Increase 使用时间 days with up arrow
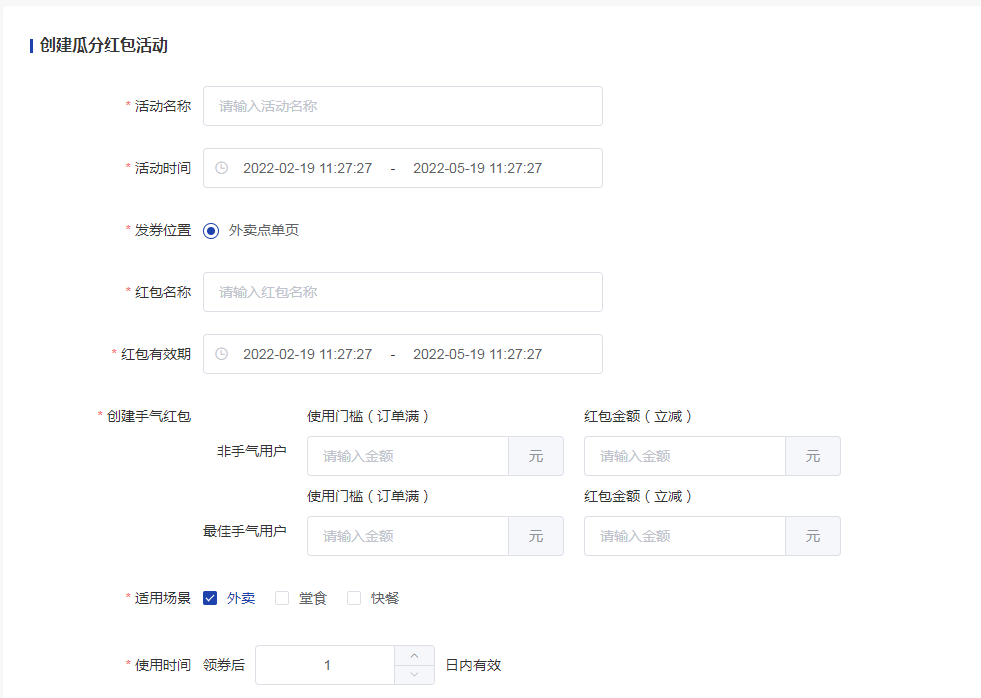The height and width of the screenshot is (698, 981). coord(414,655)
